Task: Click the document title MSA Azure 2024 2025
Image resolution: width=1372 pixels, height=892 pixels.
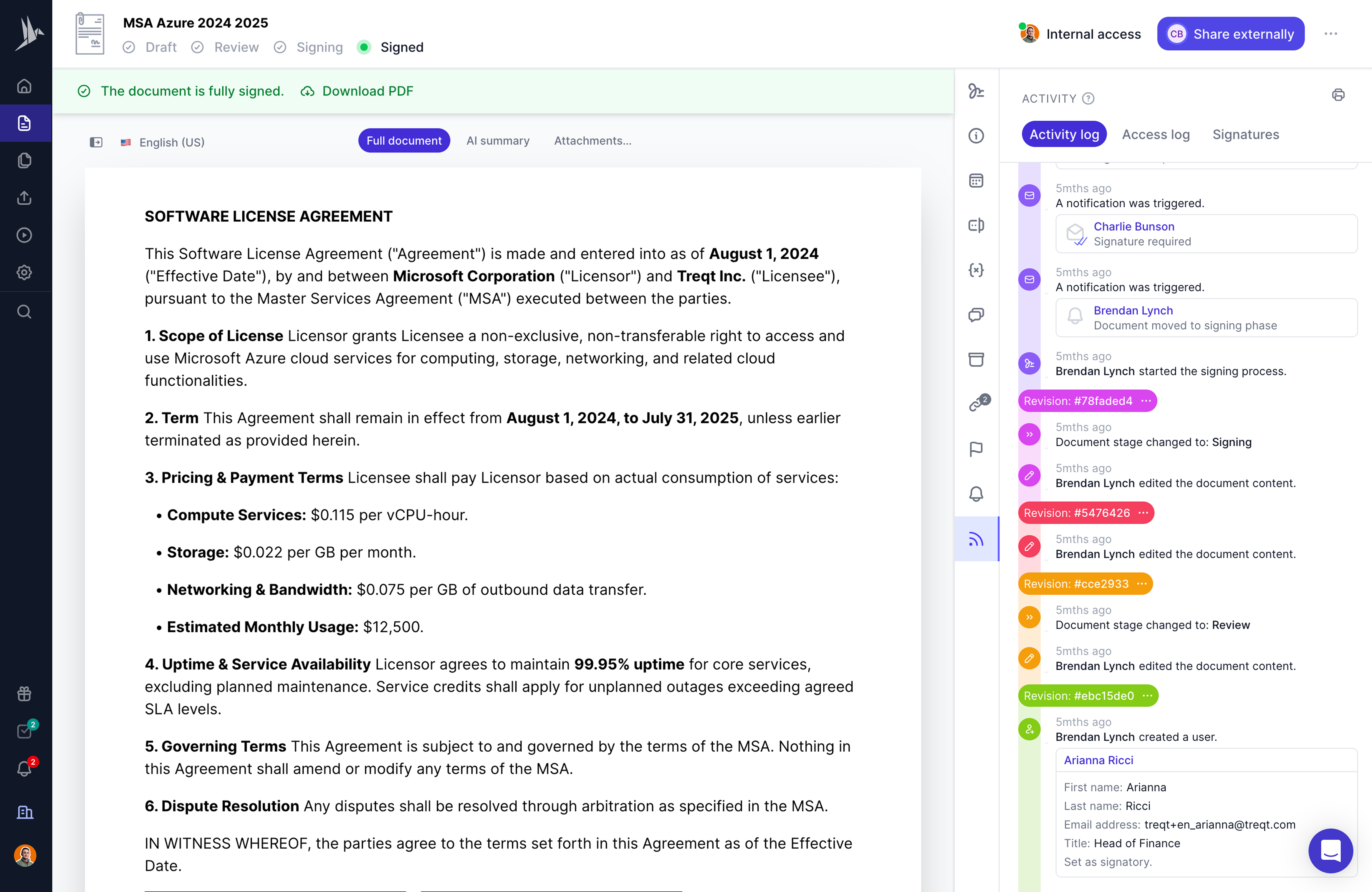Action: [x=196, y=22]
